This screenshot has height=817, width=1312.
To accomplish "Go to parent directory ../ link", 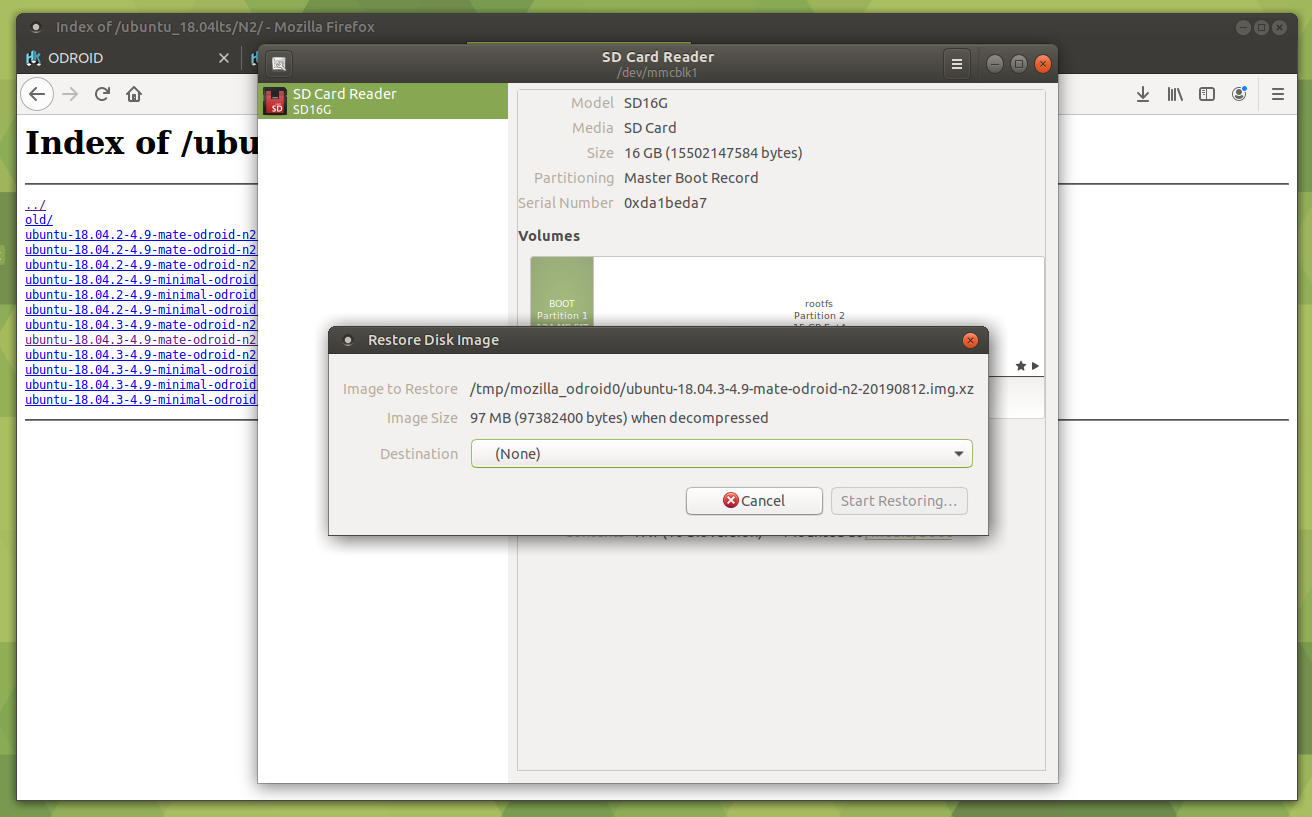I will [x=35, y=205].
